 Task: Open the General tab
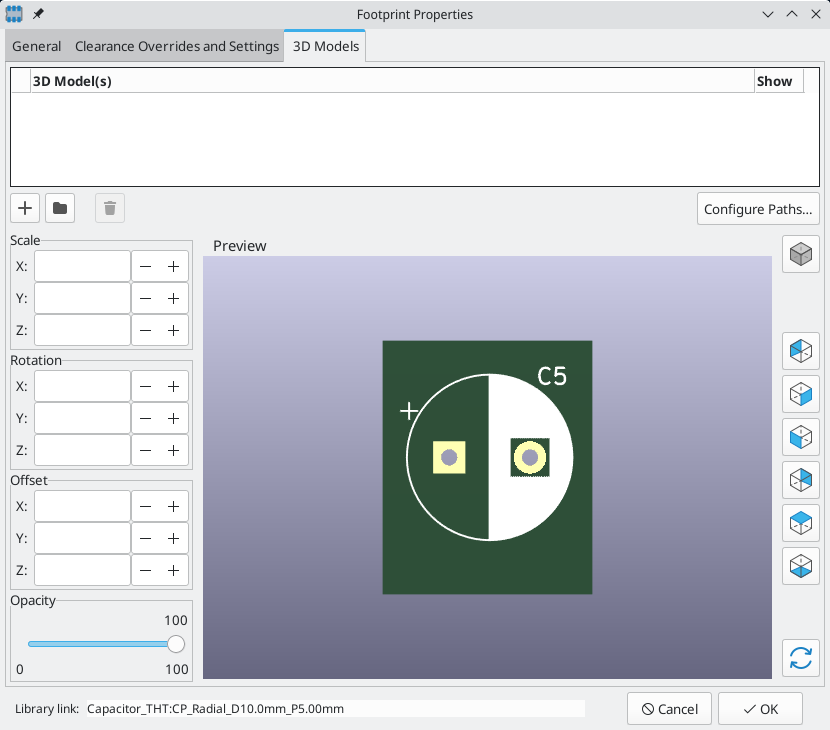pyautogui.click(x=37, y=47)
